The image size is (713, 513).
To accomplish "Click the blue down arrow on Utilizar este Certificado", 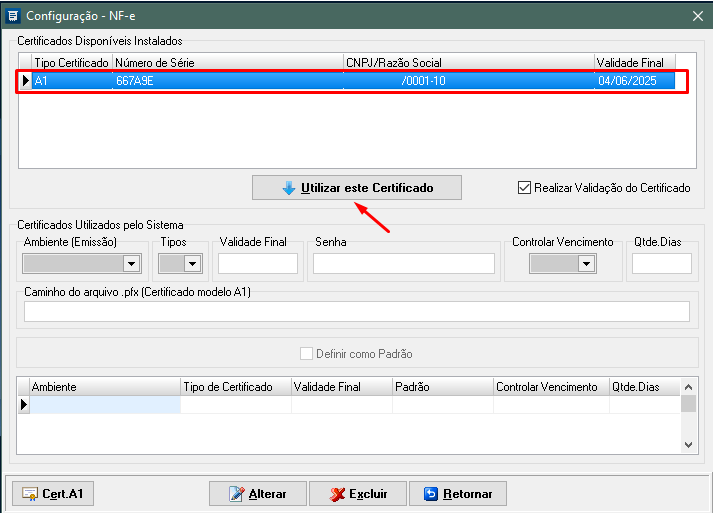I will (289, 188).
